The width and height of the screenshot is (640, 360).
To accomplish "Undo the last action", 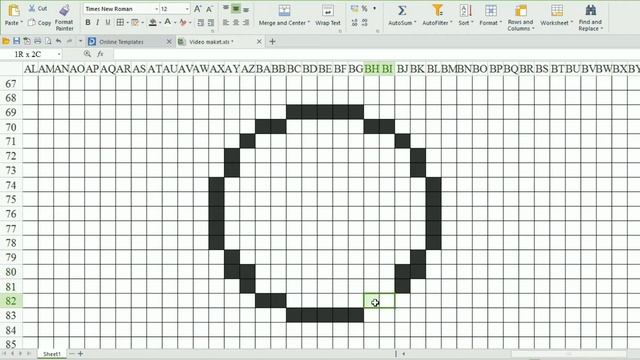I will 59,41.
